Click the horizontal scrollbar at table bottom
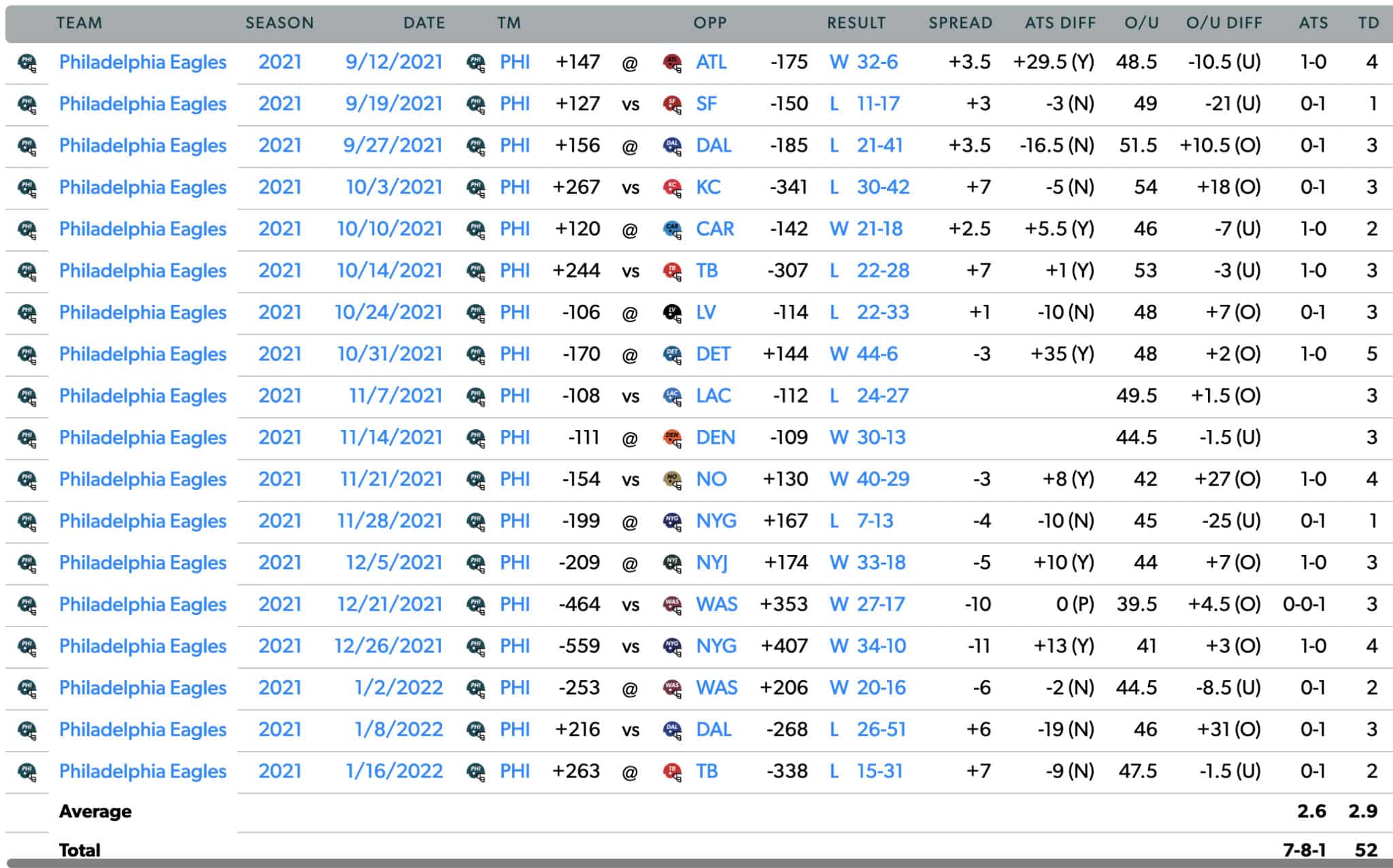This screenshot has width=1393, height=868. pos(699,863)
